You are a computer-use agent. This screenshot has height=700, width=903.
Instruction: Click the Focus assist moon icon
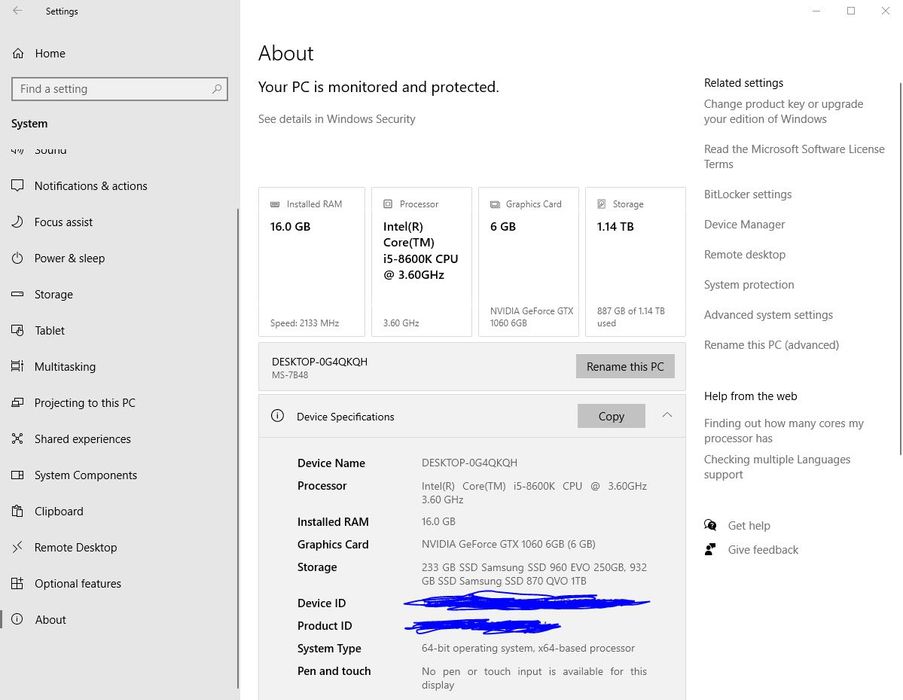point(17,222)
